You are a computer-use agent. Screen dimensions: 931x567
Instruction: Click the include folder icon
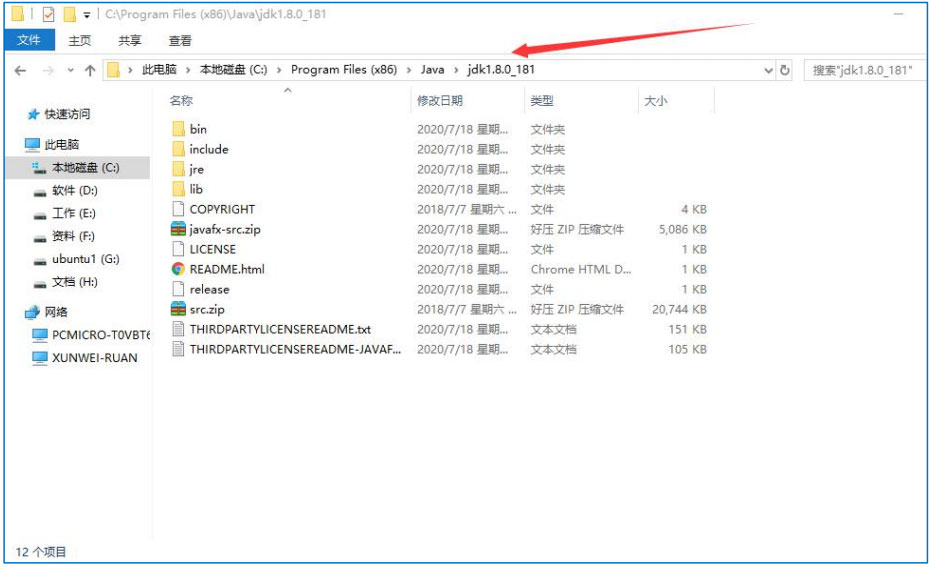click(178, 150)
